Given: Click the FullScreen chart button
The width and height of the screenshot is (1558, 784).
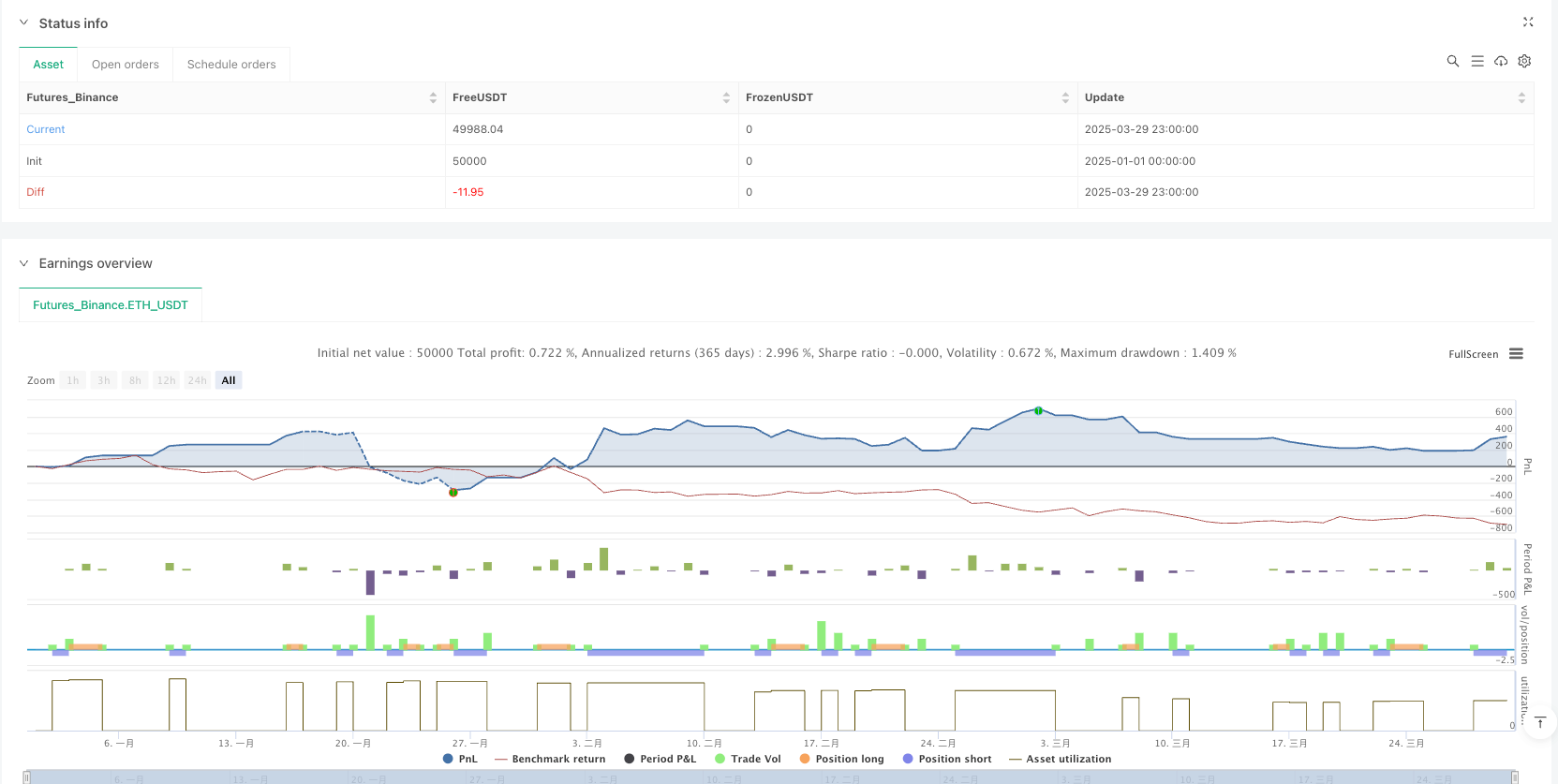Looking at the screenshot, I should click(x=1473, y=354).
